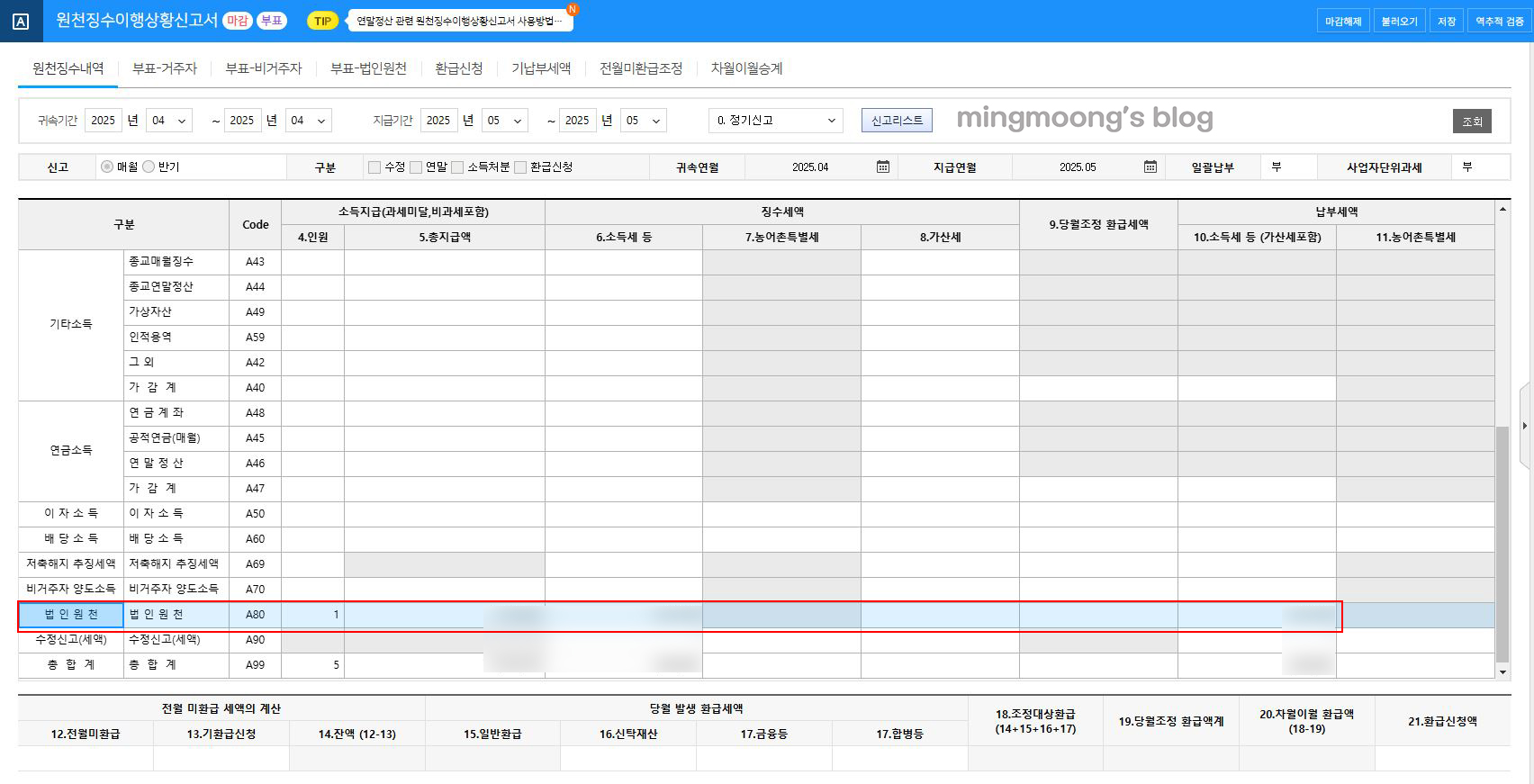Open 귀속기간 start month dropdown
Viewport: 1534px width, 784px height.
point(170,120)
